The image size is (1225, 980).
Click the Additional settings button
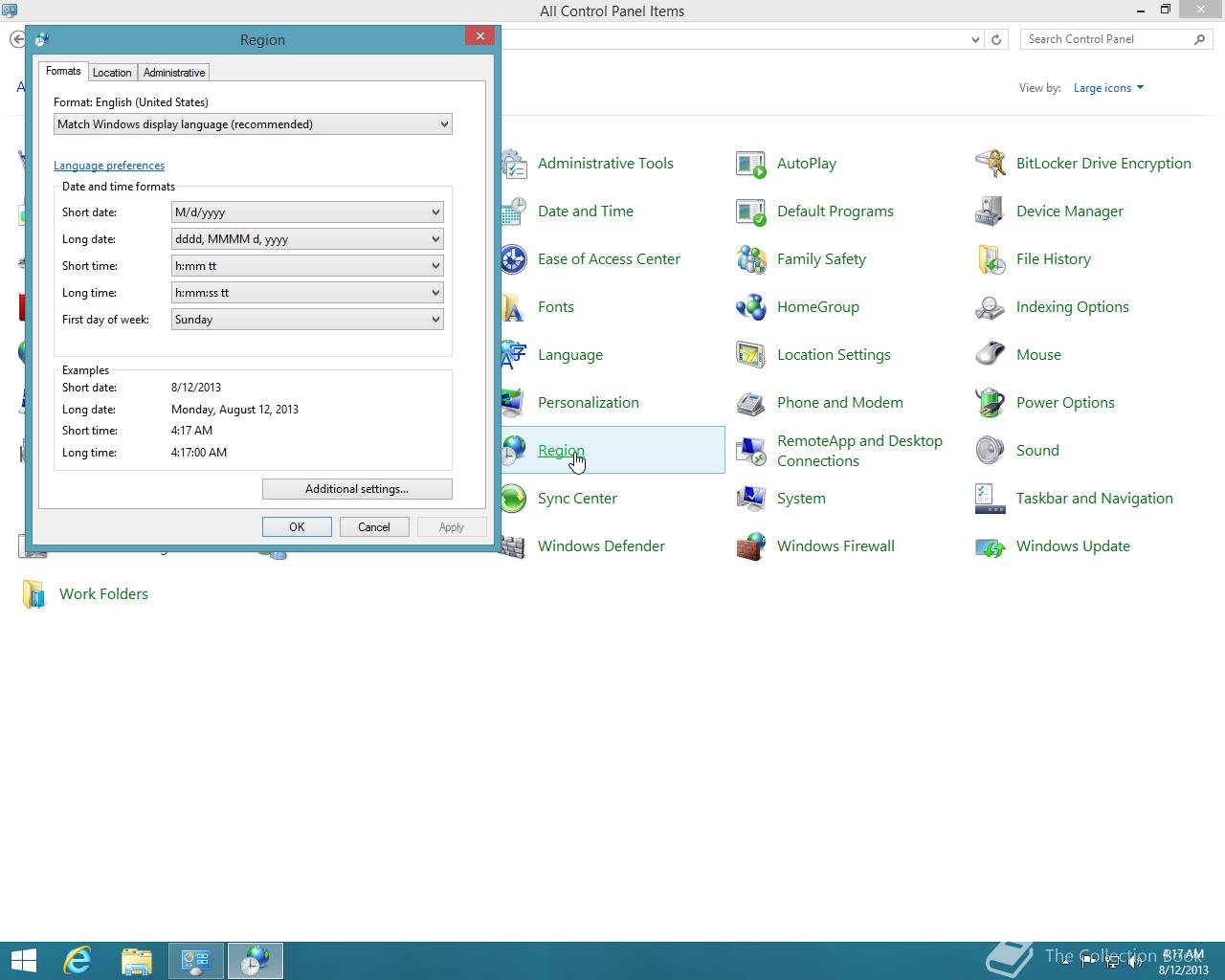357,489
